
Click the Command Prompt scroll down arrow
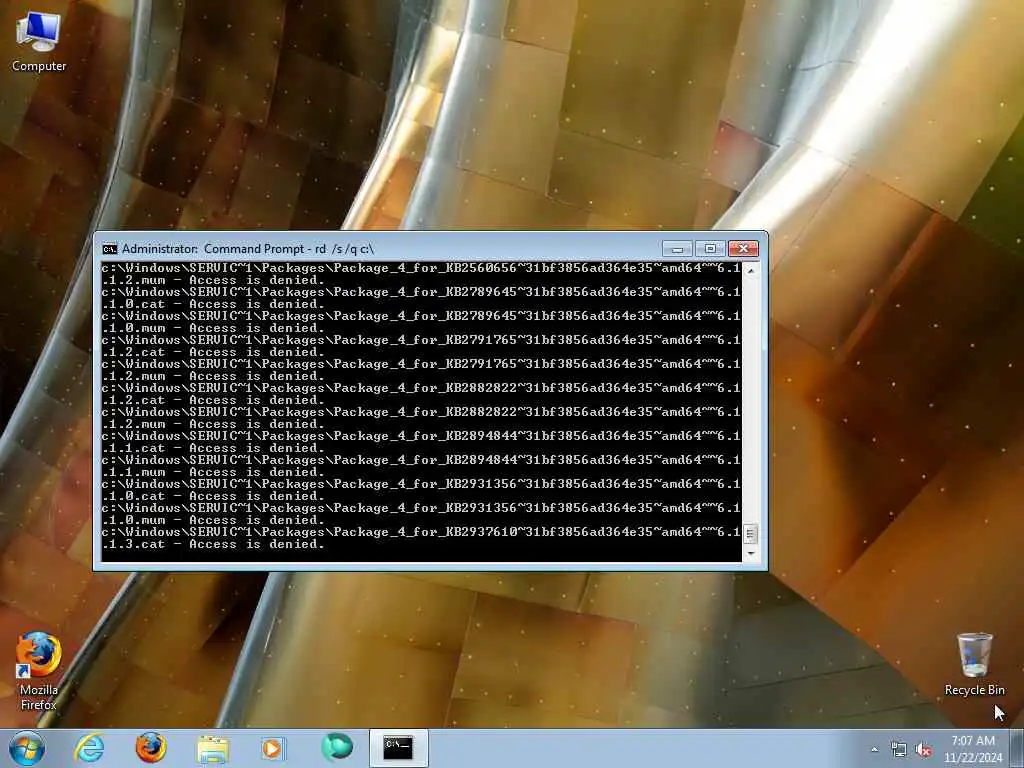[x=750, y=553]
